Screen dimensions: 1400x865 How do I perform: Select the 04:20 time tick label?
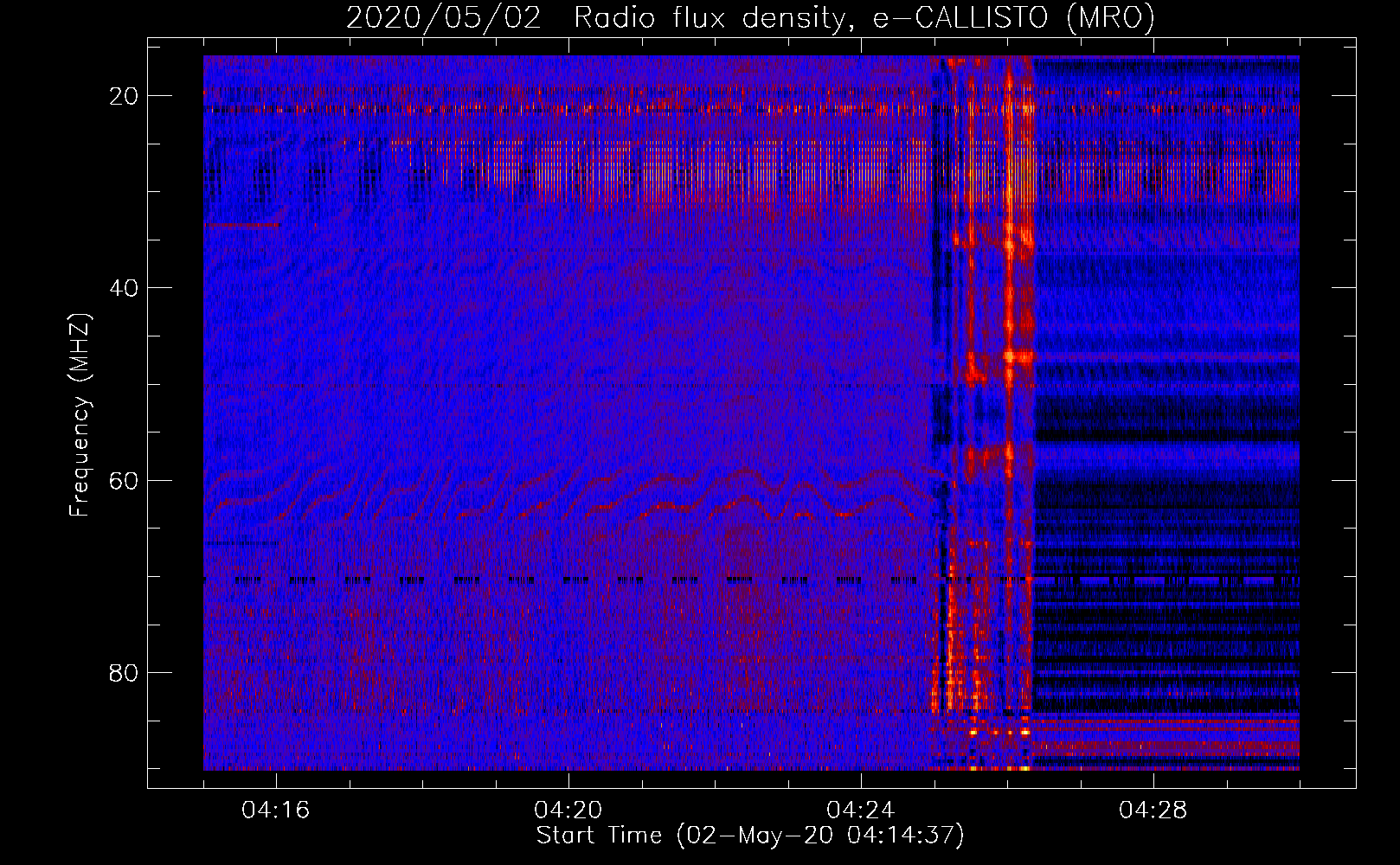[568, 811]
